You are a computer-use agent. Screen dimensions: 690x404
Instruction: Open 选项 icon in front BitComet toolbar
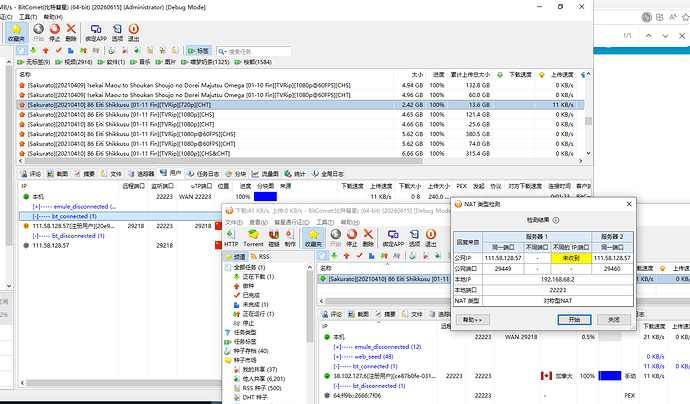pos(414,238)
